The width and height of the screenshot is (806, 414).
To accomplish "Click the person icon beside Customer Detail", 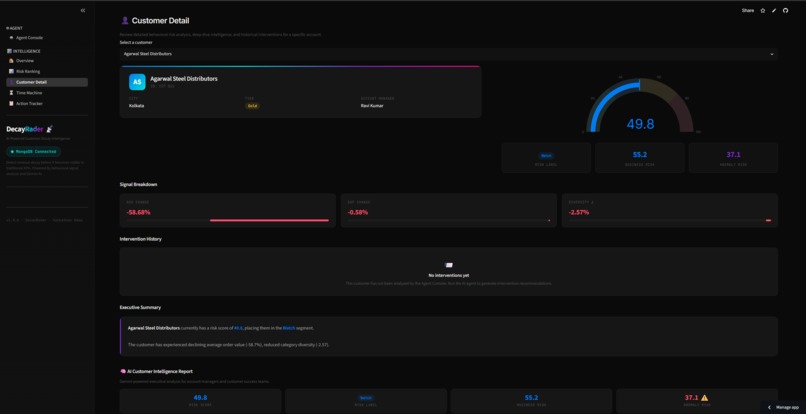I will click(x=125, y=21).
